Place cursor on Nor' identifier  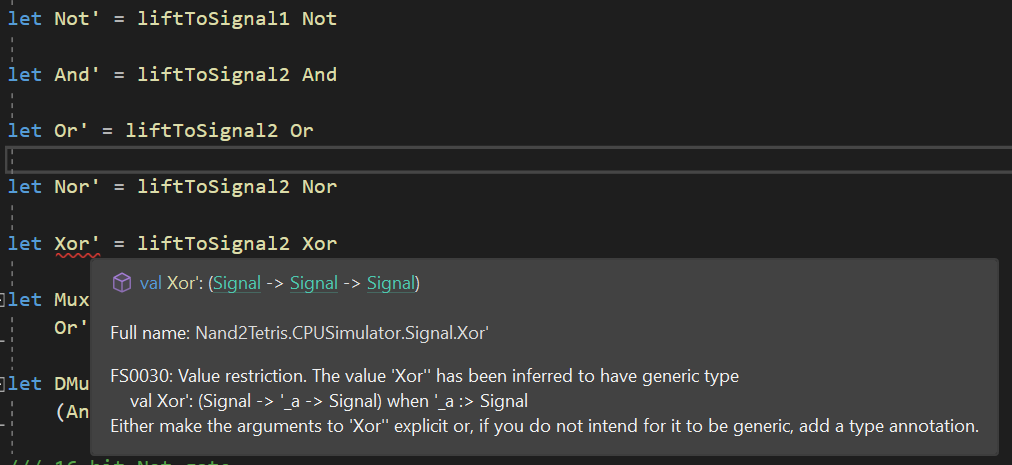point(77,187)
